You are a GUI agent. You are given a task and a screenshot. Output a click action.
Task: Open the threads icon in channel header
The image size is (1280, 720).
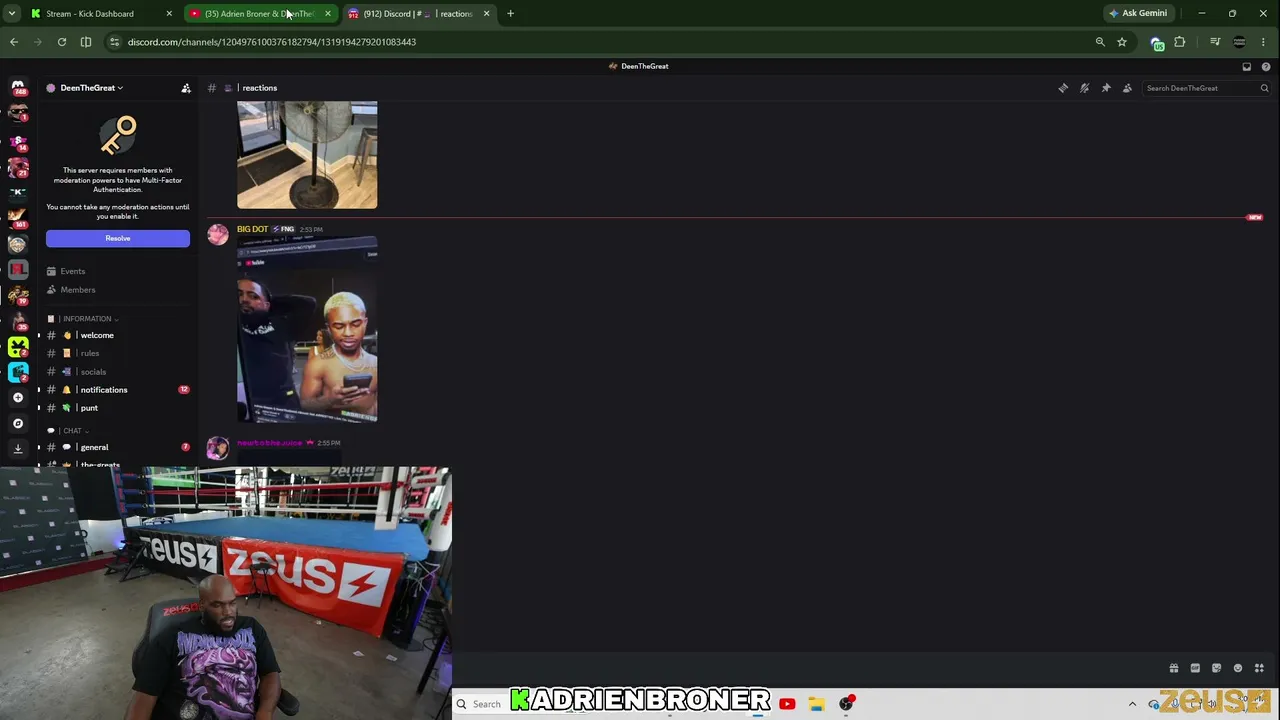1063,88
